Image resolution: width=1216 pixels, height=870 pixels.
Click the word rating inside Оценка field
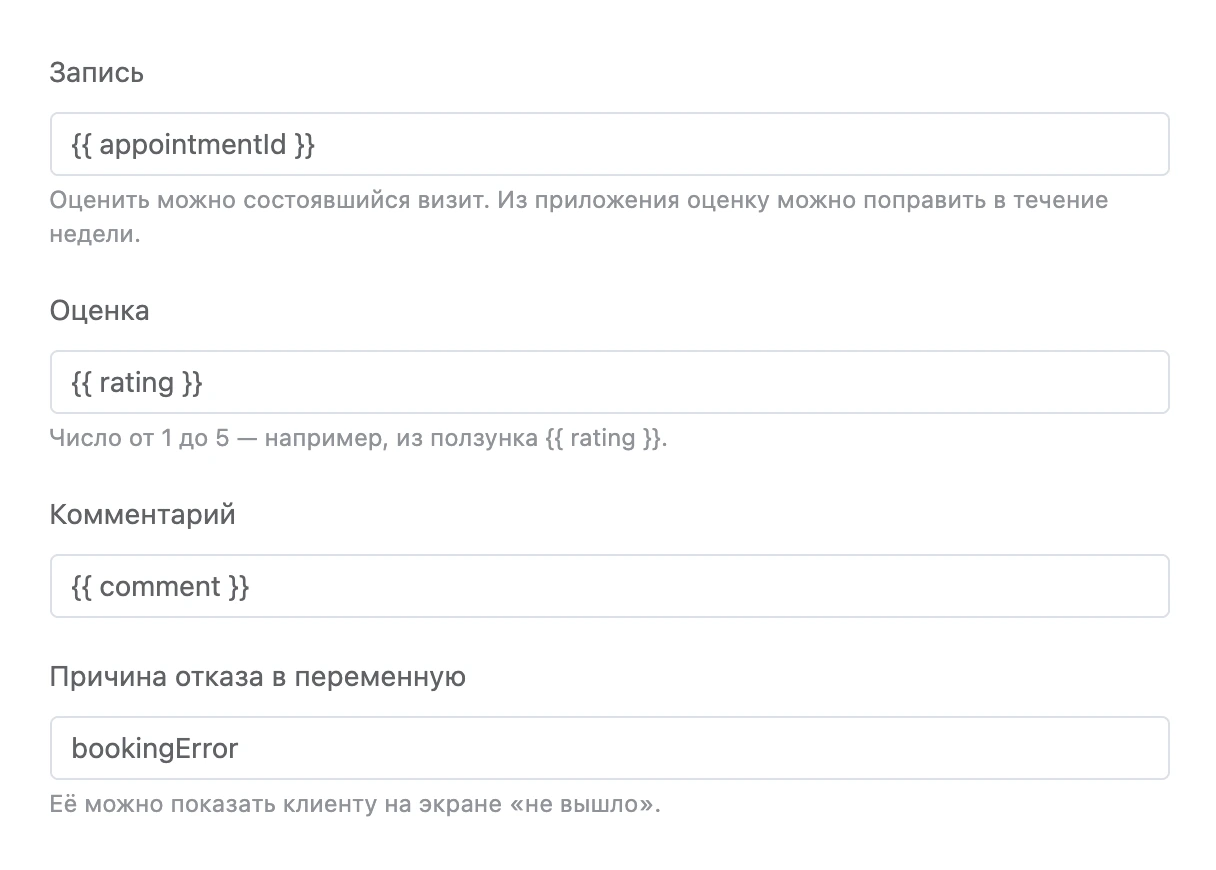pyautogui.click(x=137, y=383)
